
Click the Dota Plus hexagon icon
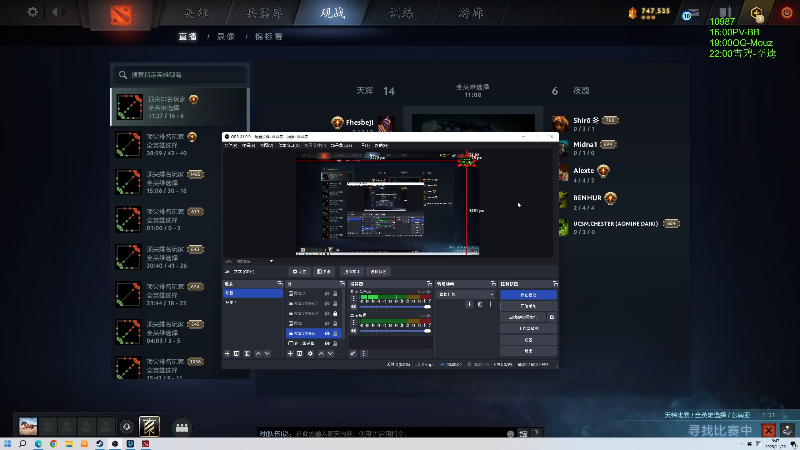(757, 13)
